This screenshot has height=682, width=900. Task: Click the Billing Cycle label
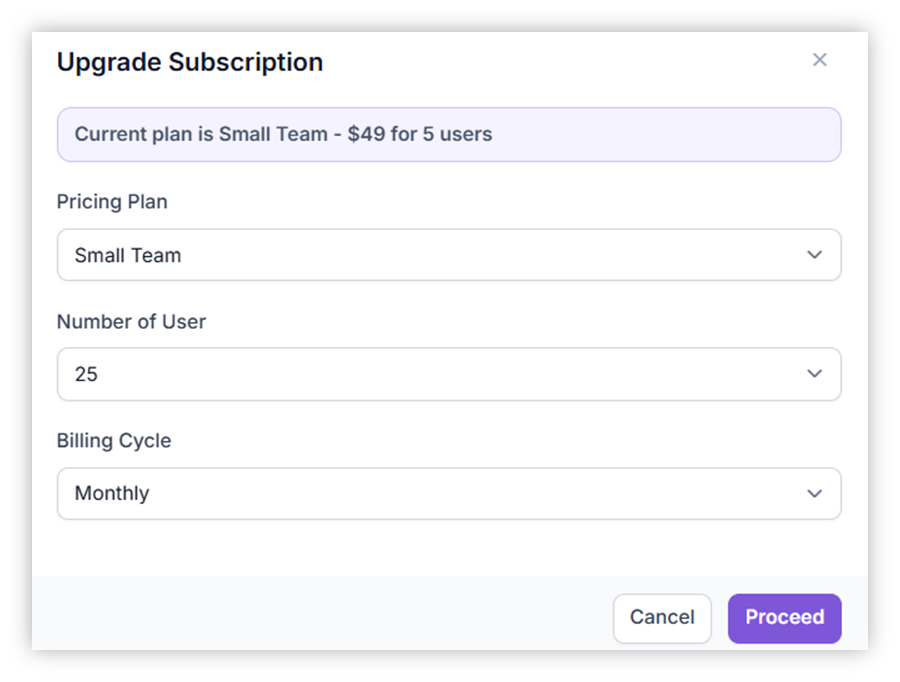pos(113,441)
